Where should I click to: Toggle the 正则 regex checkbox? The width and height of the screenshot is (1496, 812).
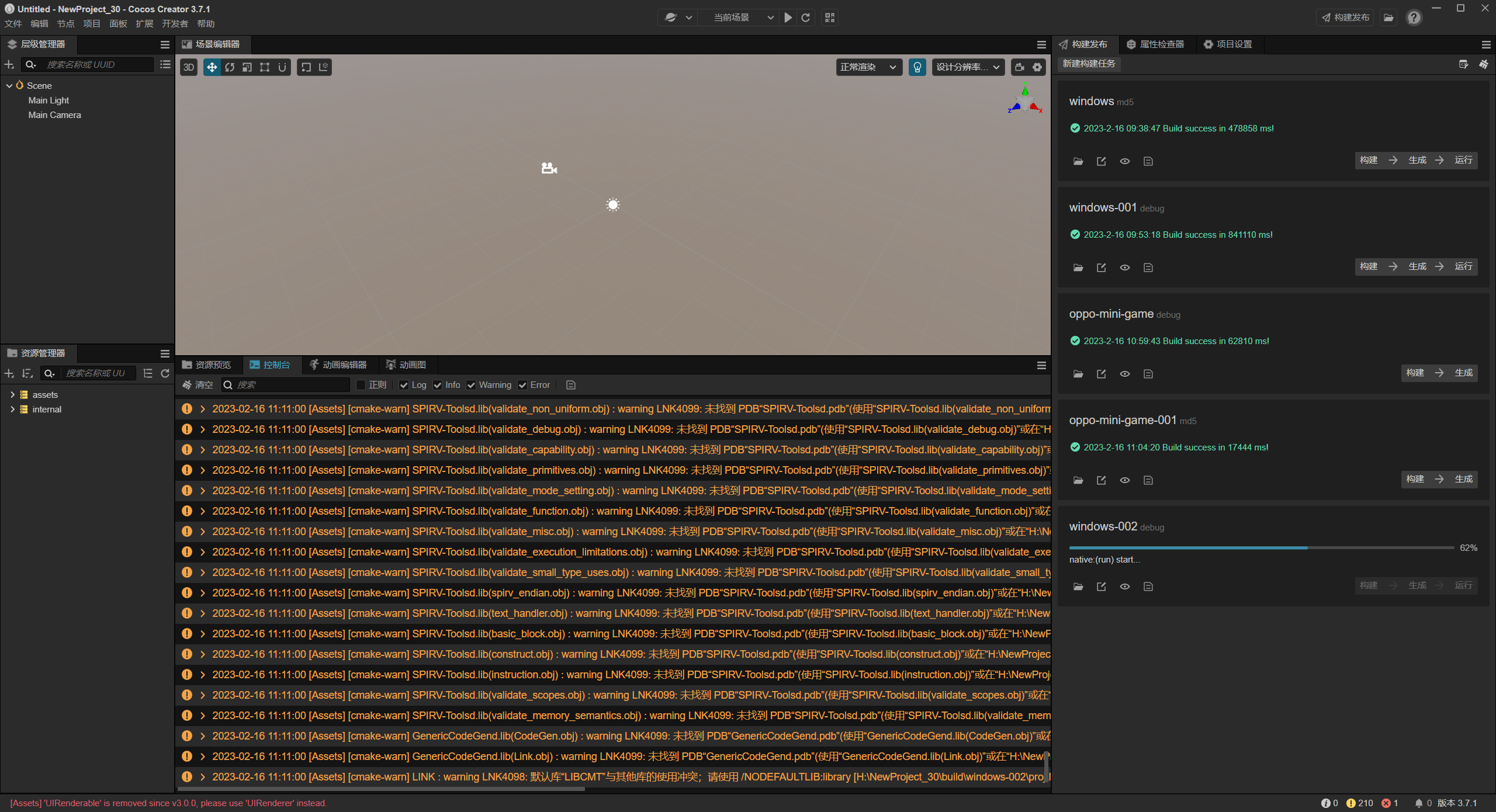pyautogui.click(x=361, y=385)
